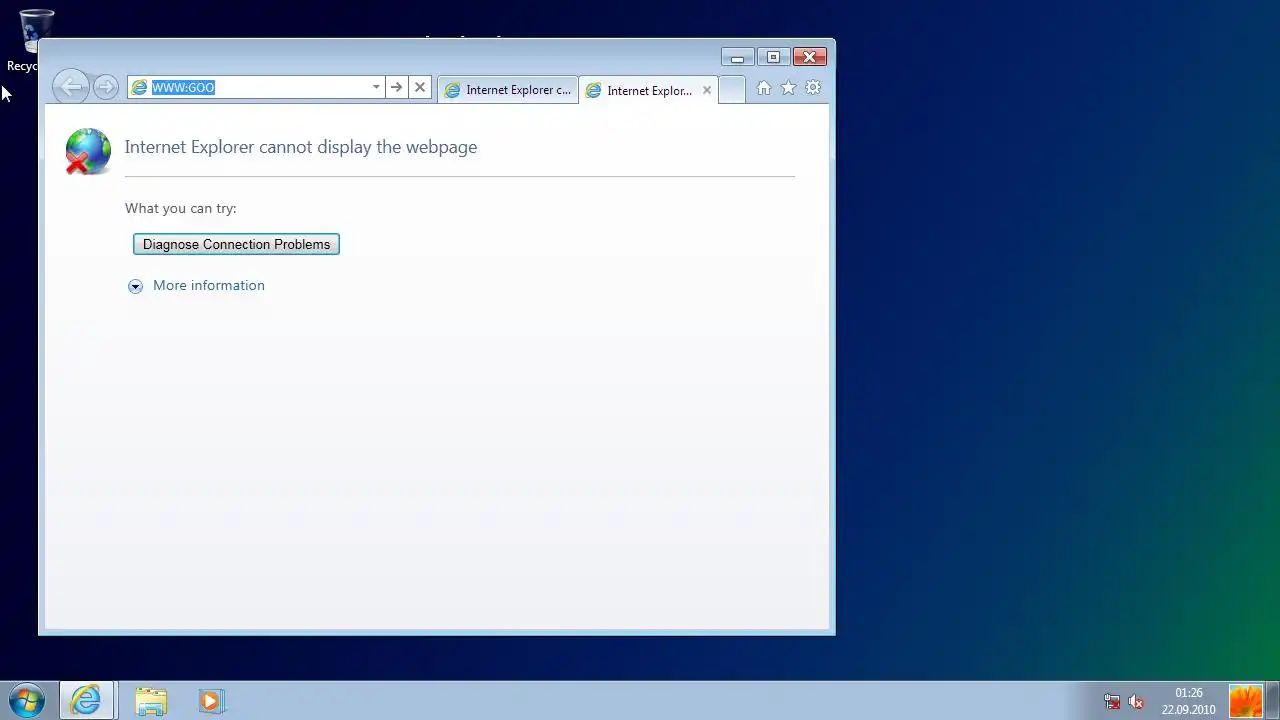Click the "What you can try:" text
This screenshot has height=720, width=1280.
181,208
